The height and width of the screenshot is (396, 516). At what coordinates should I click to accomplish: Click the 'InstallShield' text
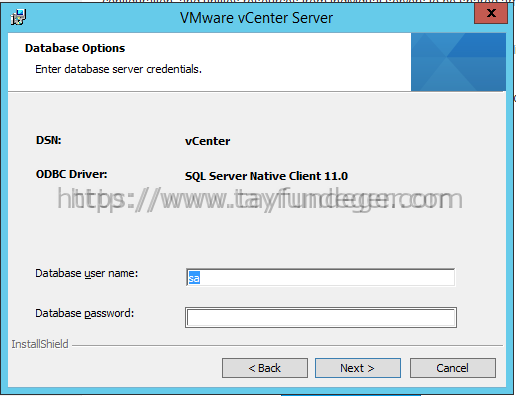coord(40,344)
